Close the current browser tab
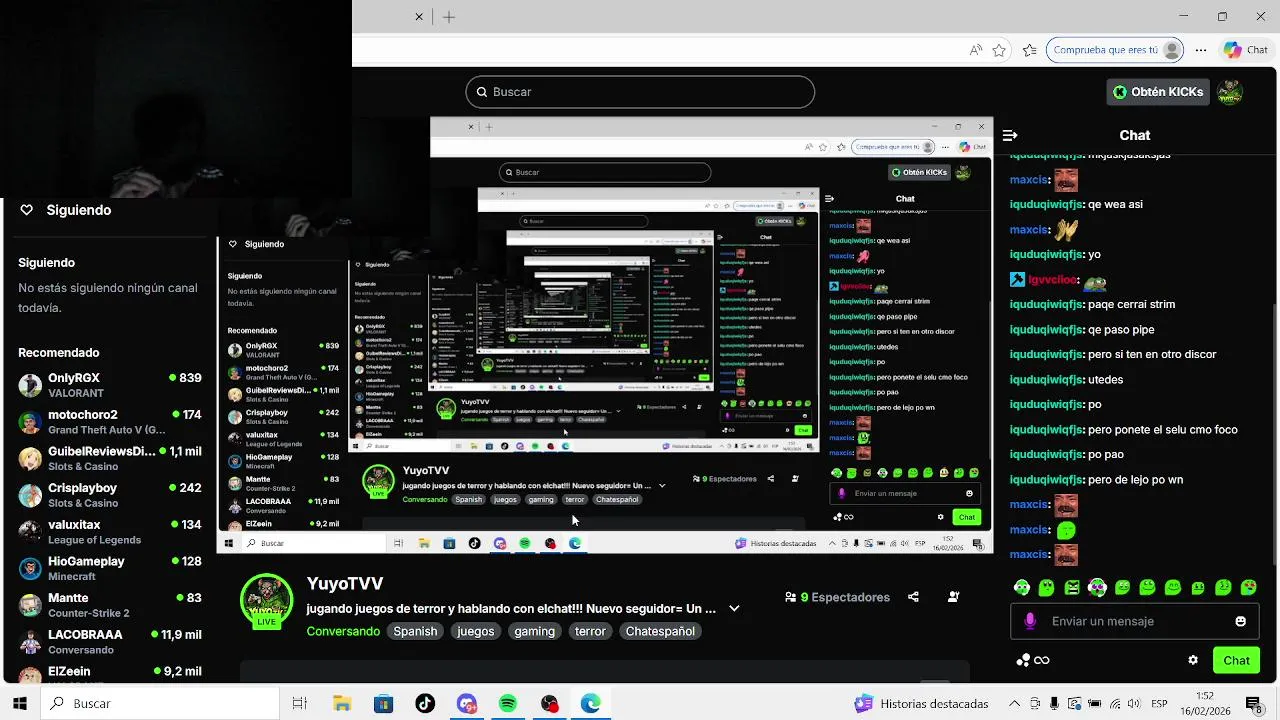The height and width of the screenshot is (720, 1280). click(x=419, y=17)
